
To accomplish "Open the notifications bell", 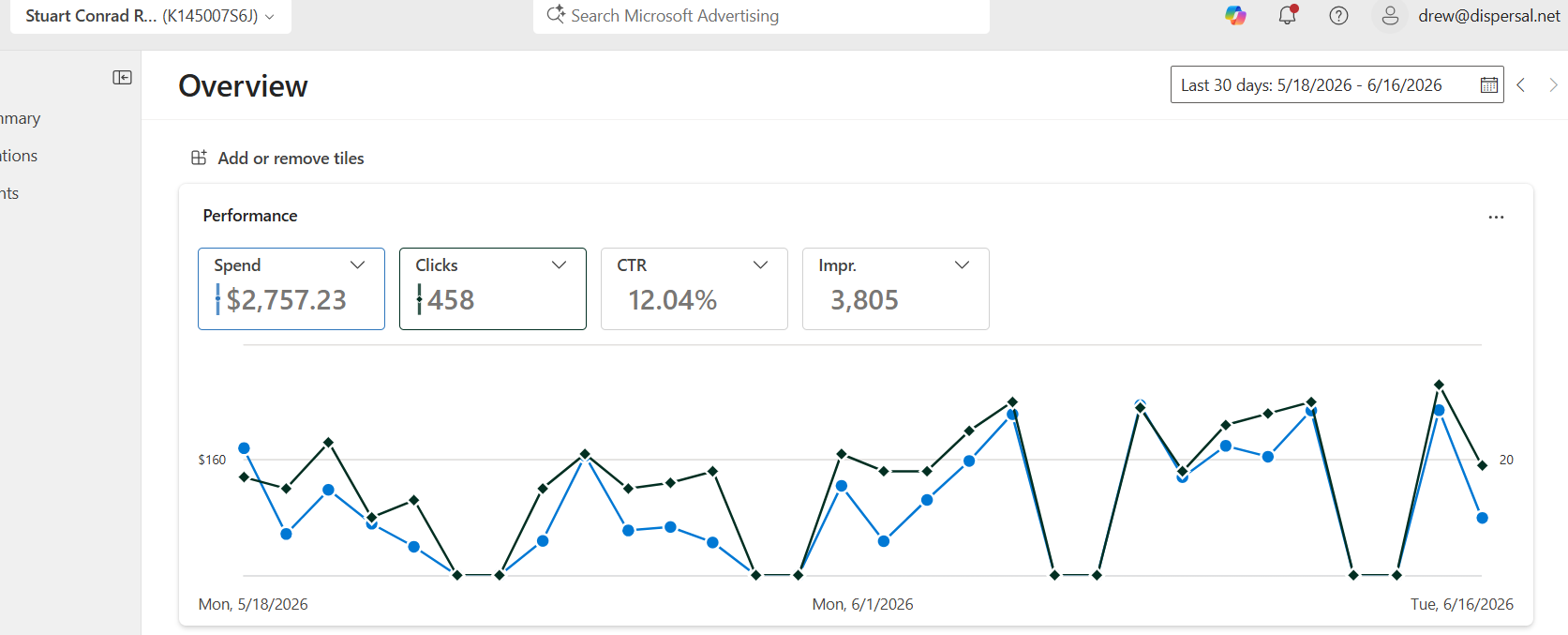I will [1288, 15].
